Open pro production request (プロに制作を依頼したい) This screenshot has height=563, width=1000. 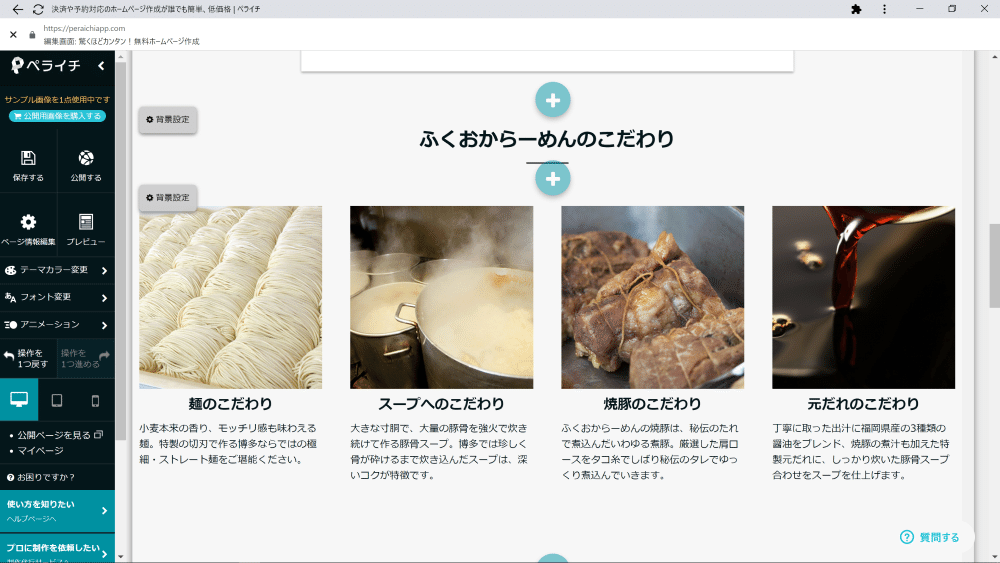coord(57,550)
